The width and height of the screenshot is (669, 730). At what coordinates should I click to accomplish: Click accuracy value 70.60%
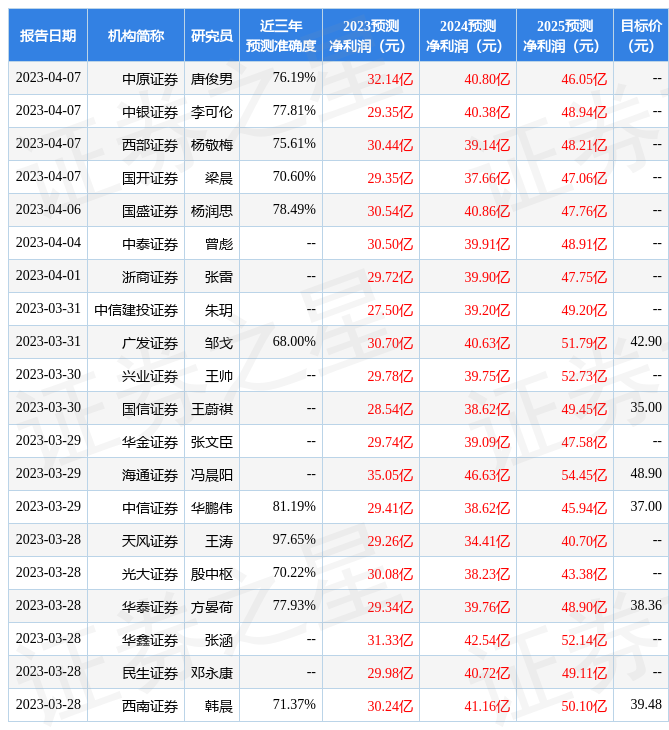tap(294, 176)
